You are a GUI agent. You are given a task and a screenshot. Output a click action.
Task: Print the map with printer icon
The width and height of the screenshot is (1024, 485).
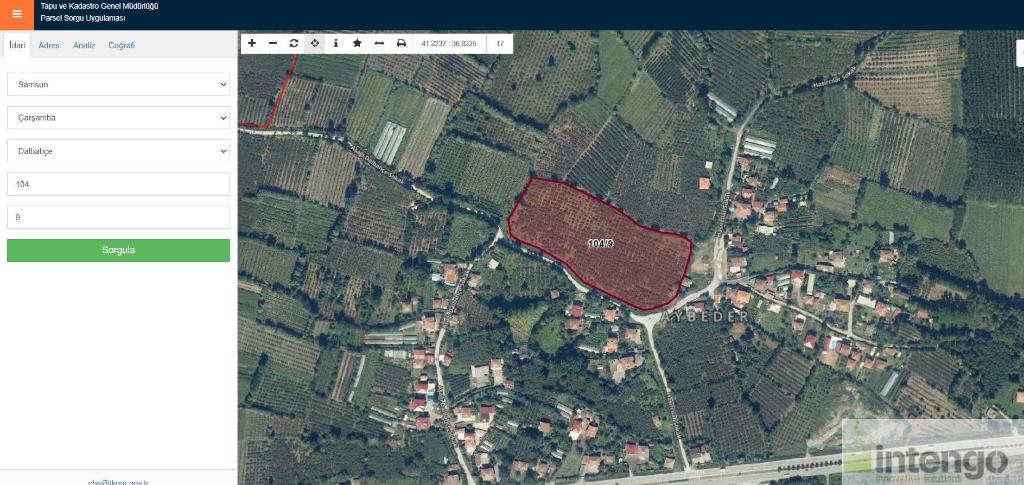click(x=401, y=43)
